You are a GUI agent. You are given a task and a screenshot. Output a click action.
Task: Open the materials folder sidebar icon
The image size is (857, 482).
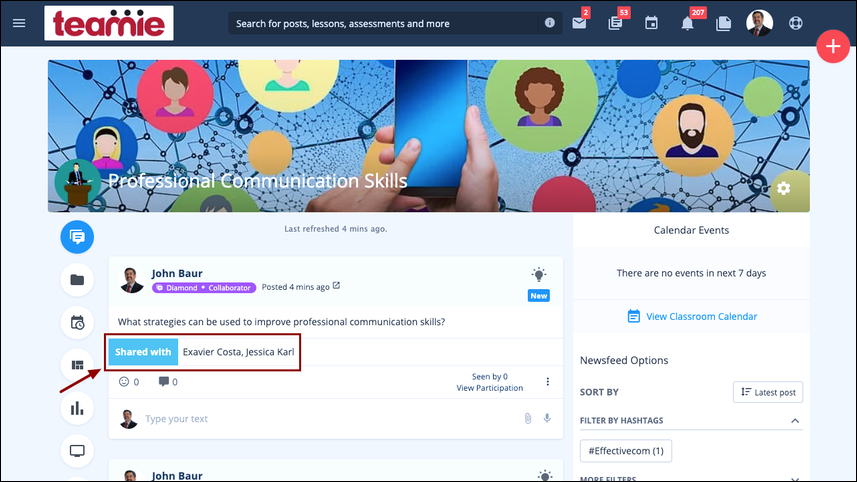click(x=77, y=280)
